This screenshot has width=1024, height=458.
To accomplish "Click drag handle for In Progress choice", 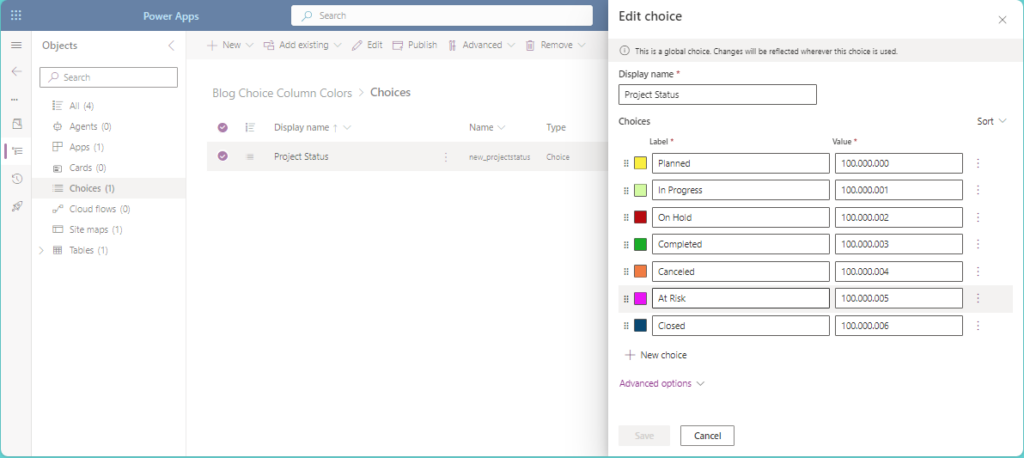I will (626, 190).
